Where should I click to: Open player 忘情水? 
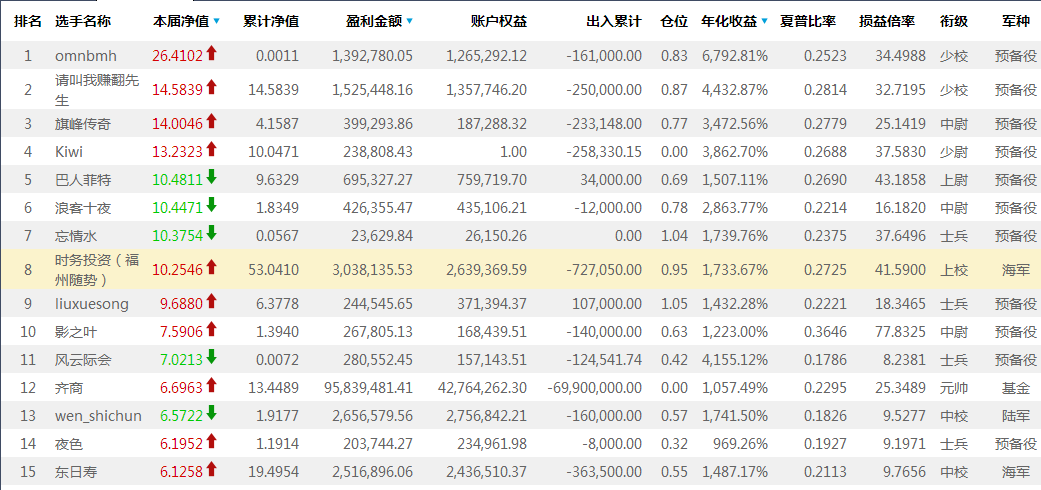[76, 236]
